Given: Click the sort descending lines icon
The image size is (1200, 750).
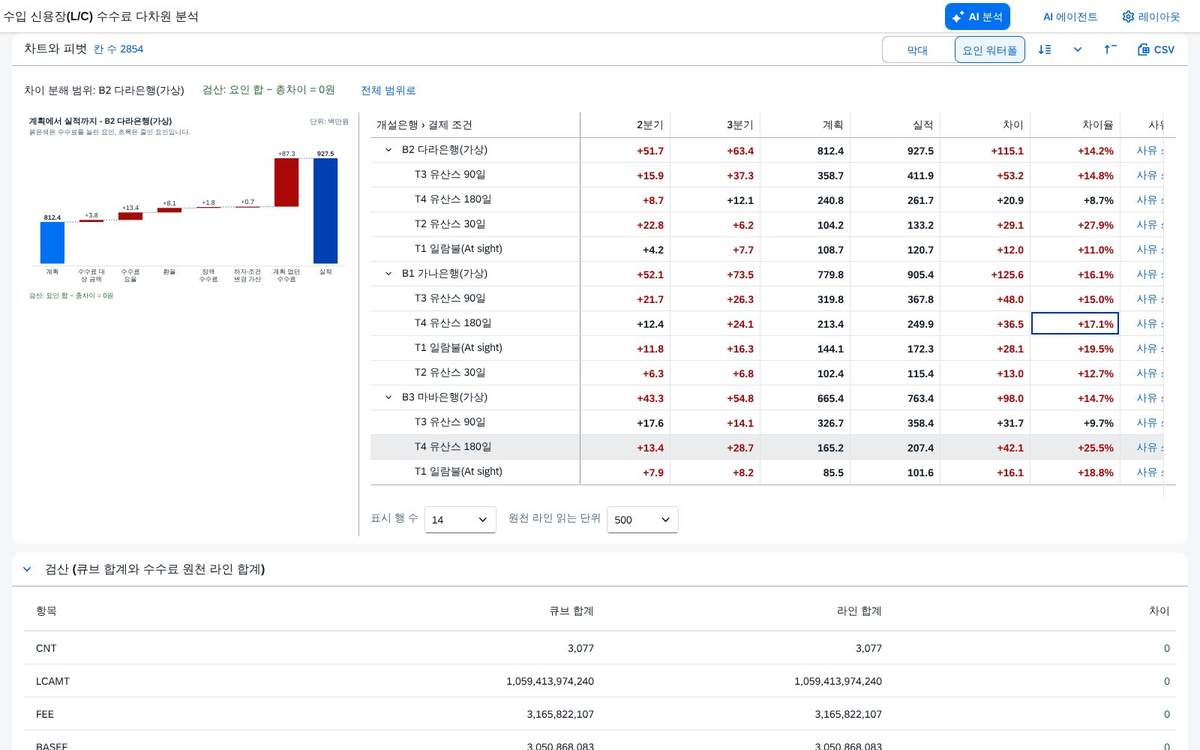Looking at the screenshot, I should pyautogui.click(x=1045, y=50).
